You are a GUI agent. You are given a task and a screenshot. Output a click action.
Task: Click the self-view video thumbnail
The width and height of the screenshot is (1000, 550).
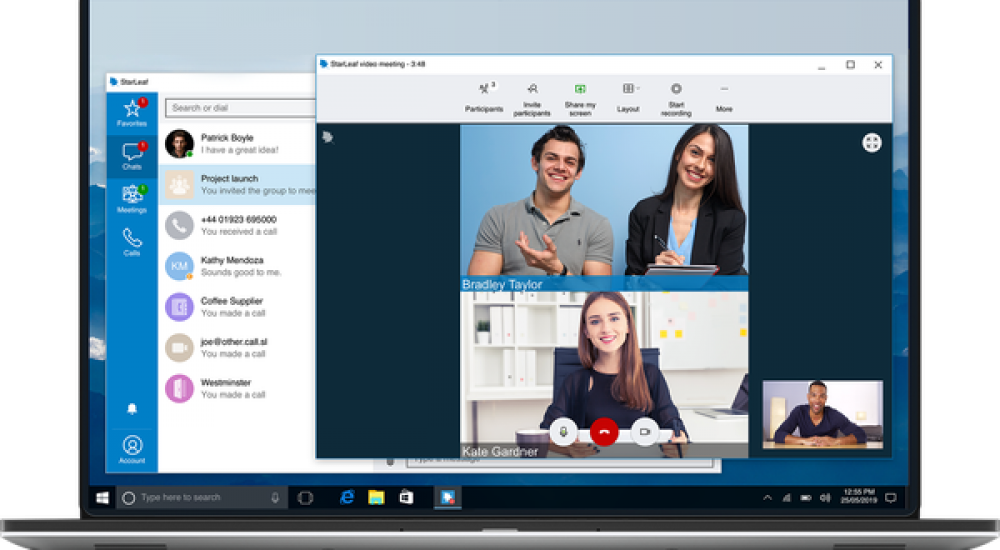(822, 413)
